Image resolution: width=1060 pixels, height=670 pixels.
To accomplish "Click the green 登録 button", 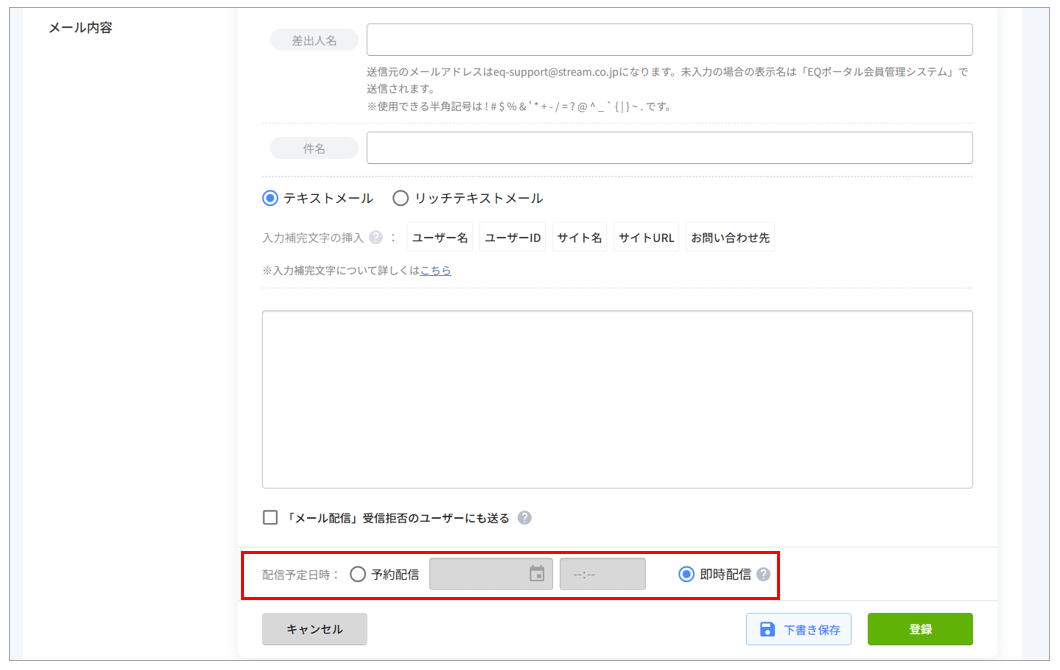I will [x=920, y=629].
